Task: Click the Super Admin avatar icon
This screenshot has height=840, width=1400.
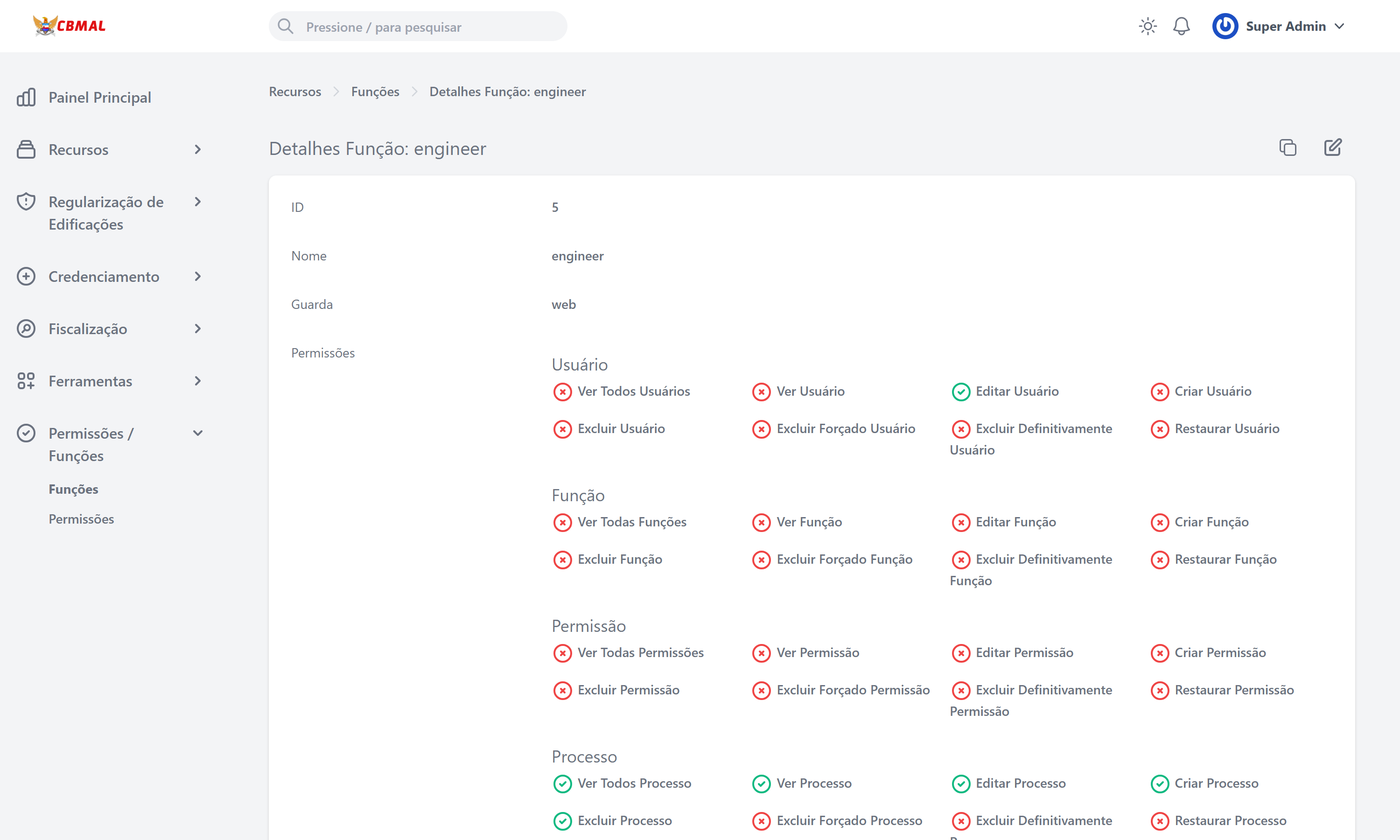Action: (x=1225, y=26)
